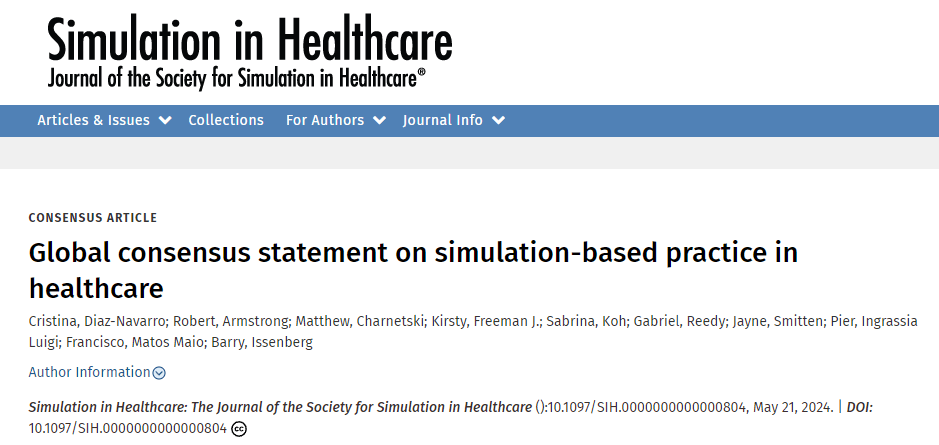
Task: Expand Author Information circled chevron icon
Action: pyautogui.click(x=159, y=373)
